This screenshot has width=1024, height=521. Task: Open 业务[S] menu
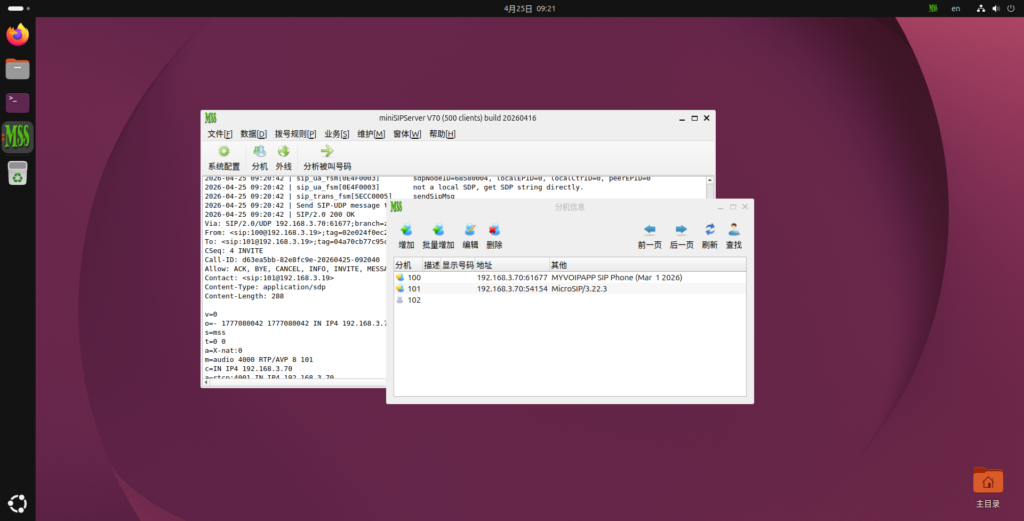(336, 134)
